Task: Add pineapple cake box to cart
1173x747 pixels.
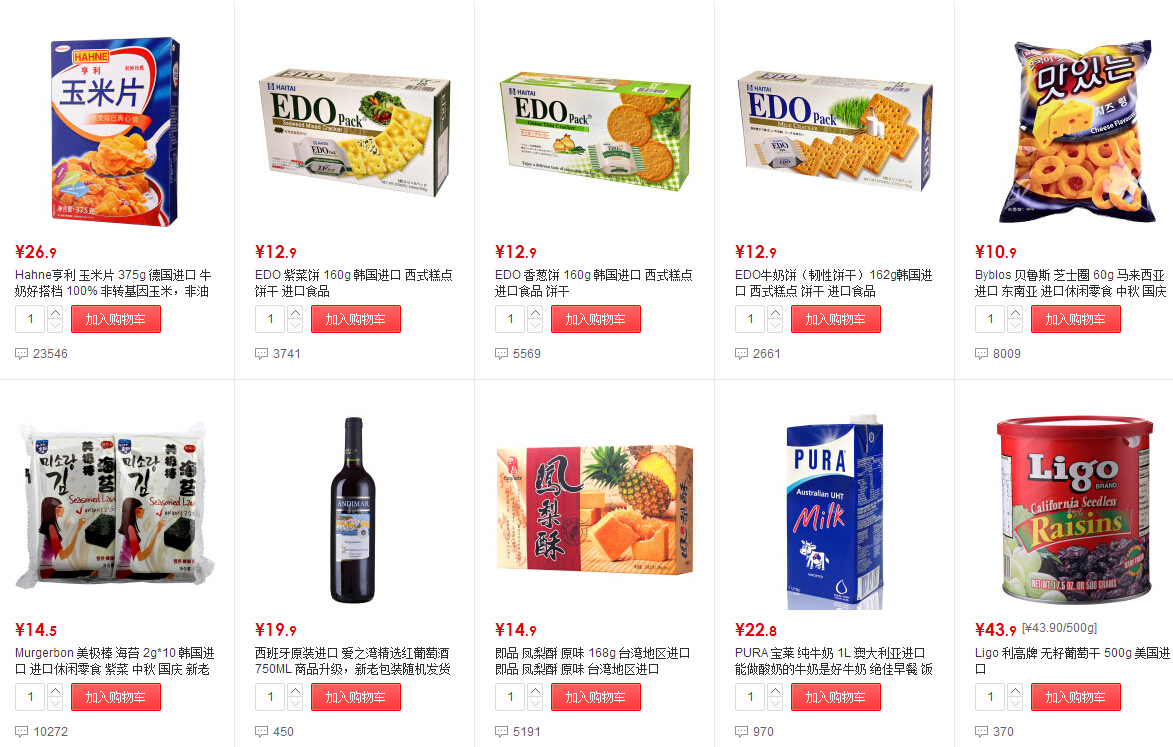Action: pyautogui.click(x=596, y=697)
